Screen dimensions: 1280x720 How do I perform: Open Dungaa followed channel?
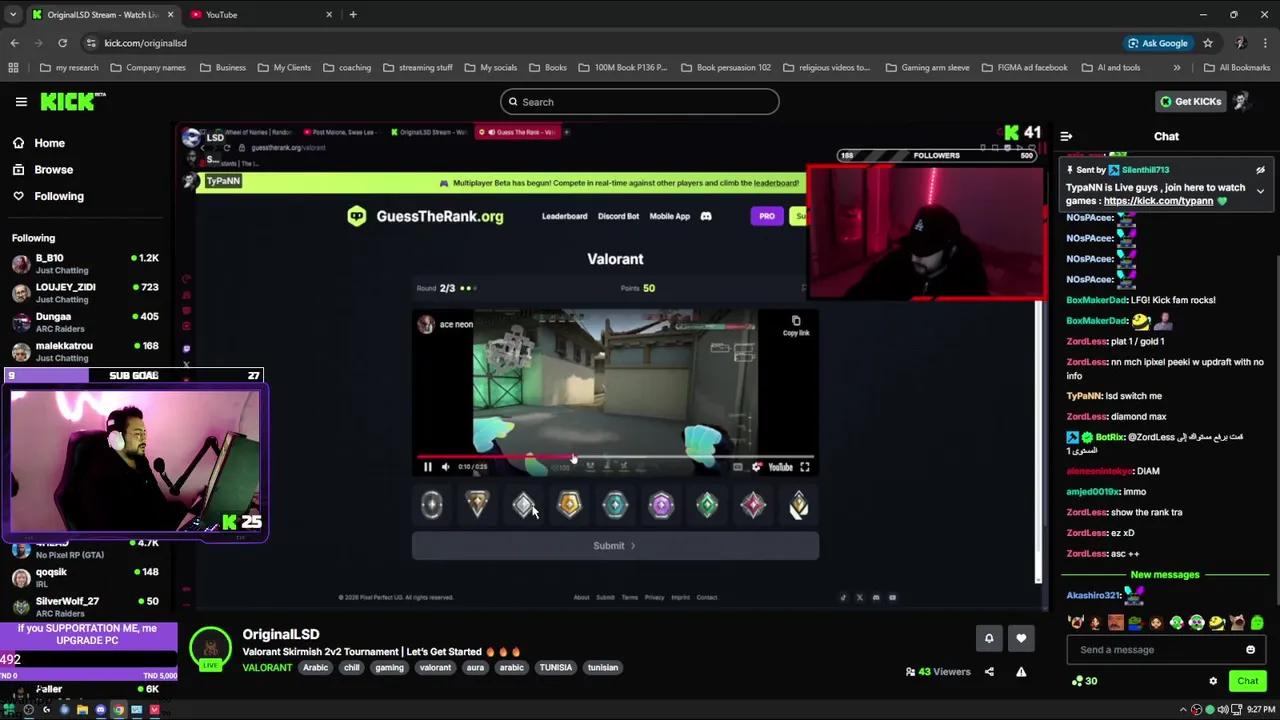(x=86, y=322)
